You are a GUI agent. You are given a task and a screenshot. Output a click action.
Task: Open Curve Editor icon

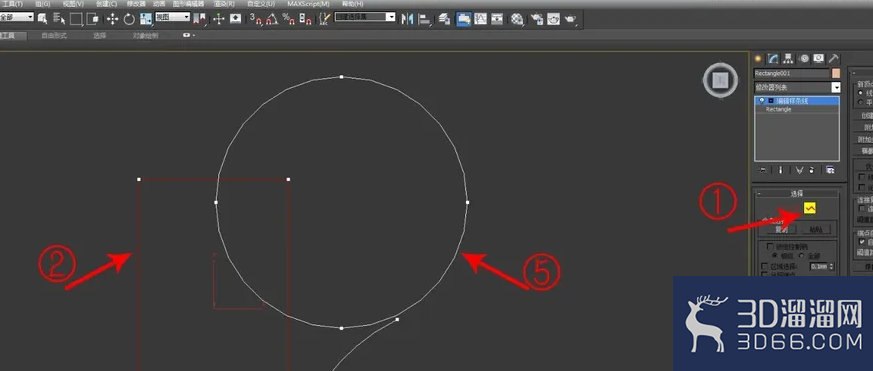click(x=480, y=18)
